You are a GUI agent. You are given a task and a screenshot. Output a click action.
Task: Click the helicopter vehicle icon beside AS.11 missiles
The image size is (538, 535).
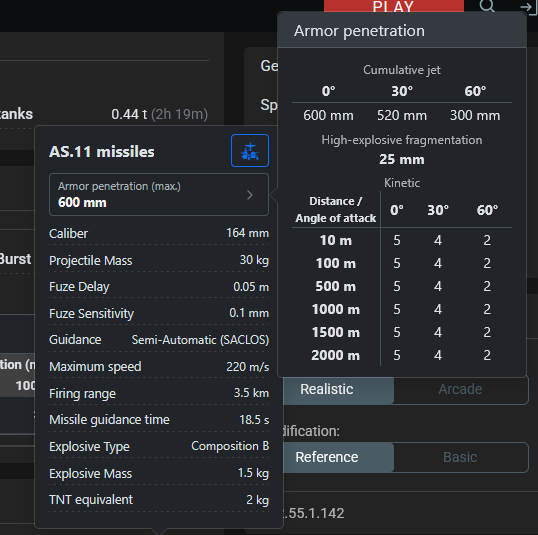tap(250, 151)
